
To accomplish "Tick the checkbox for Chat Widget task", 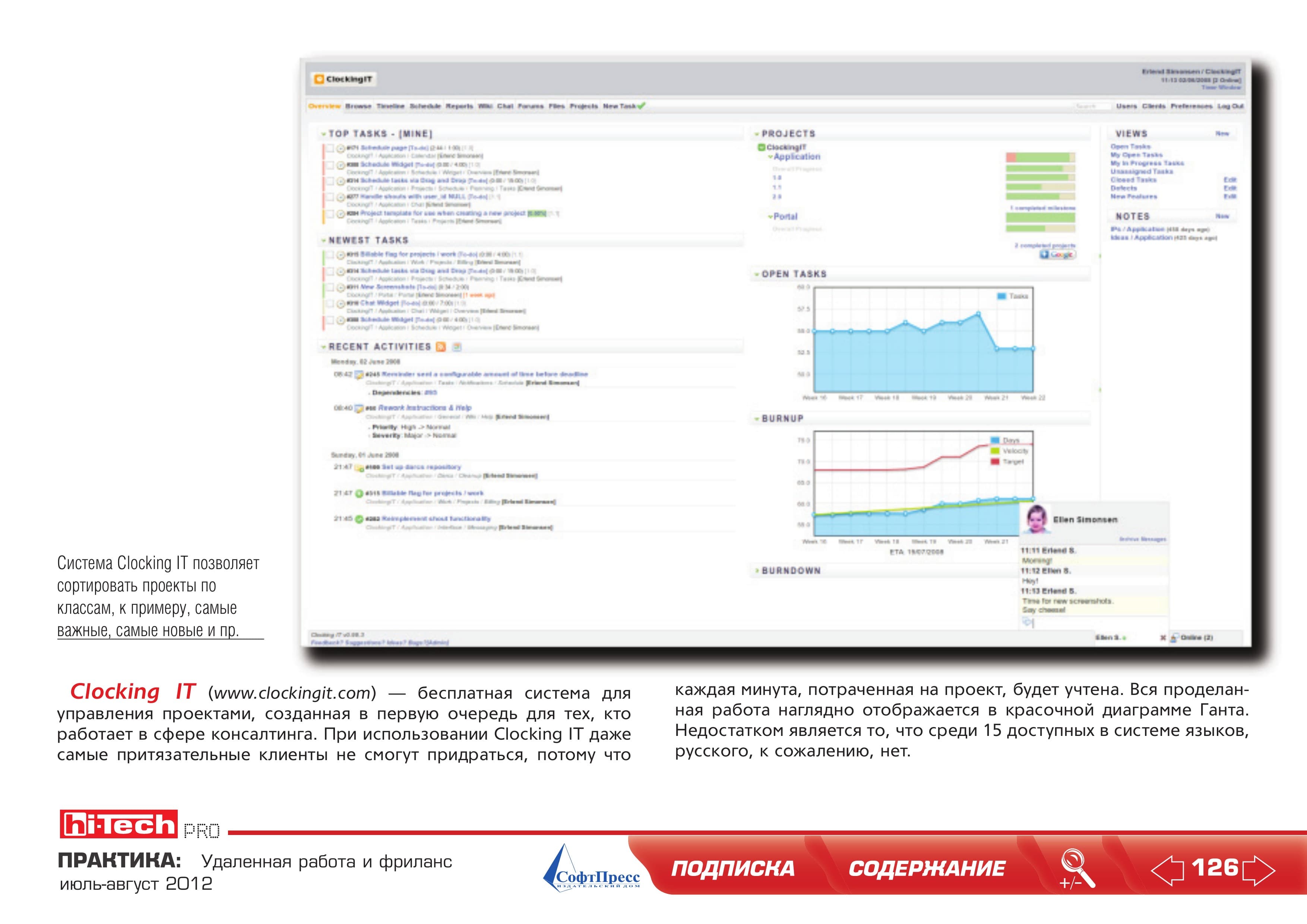I will [x=330, y=304].
